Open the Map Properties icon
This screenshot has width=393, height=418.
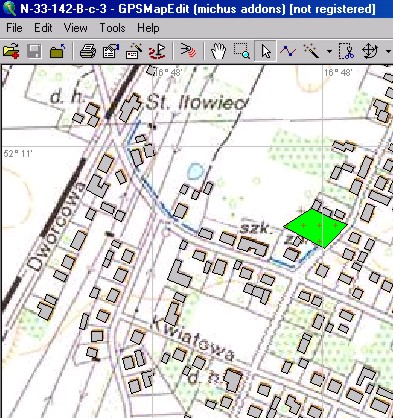[111, 51]
